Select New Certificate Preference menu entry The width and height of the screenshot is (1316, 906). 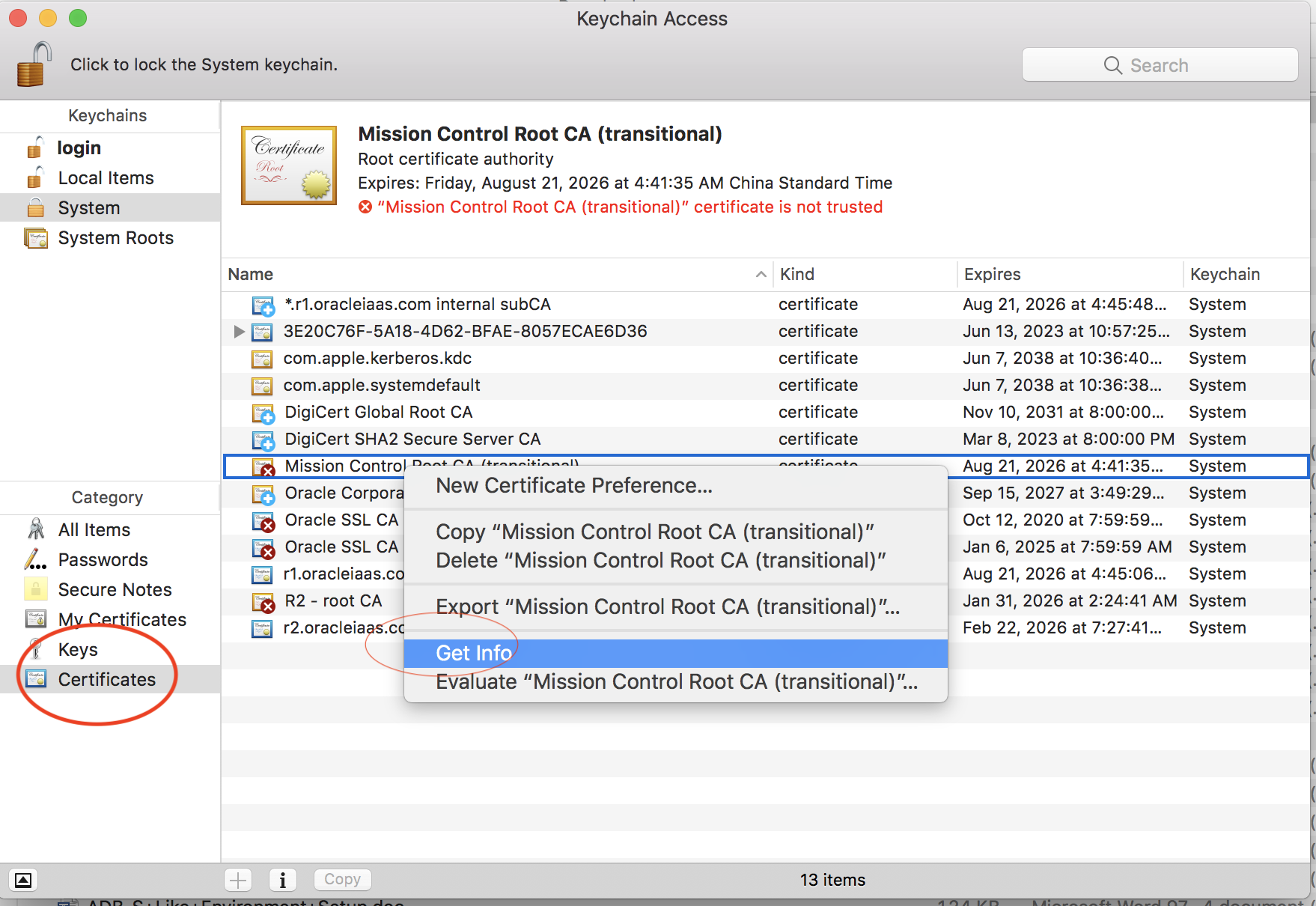[573, 485]
